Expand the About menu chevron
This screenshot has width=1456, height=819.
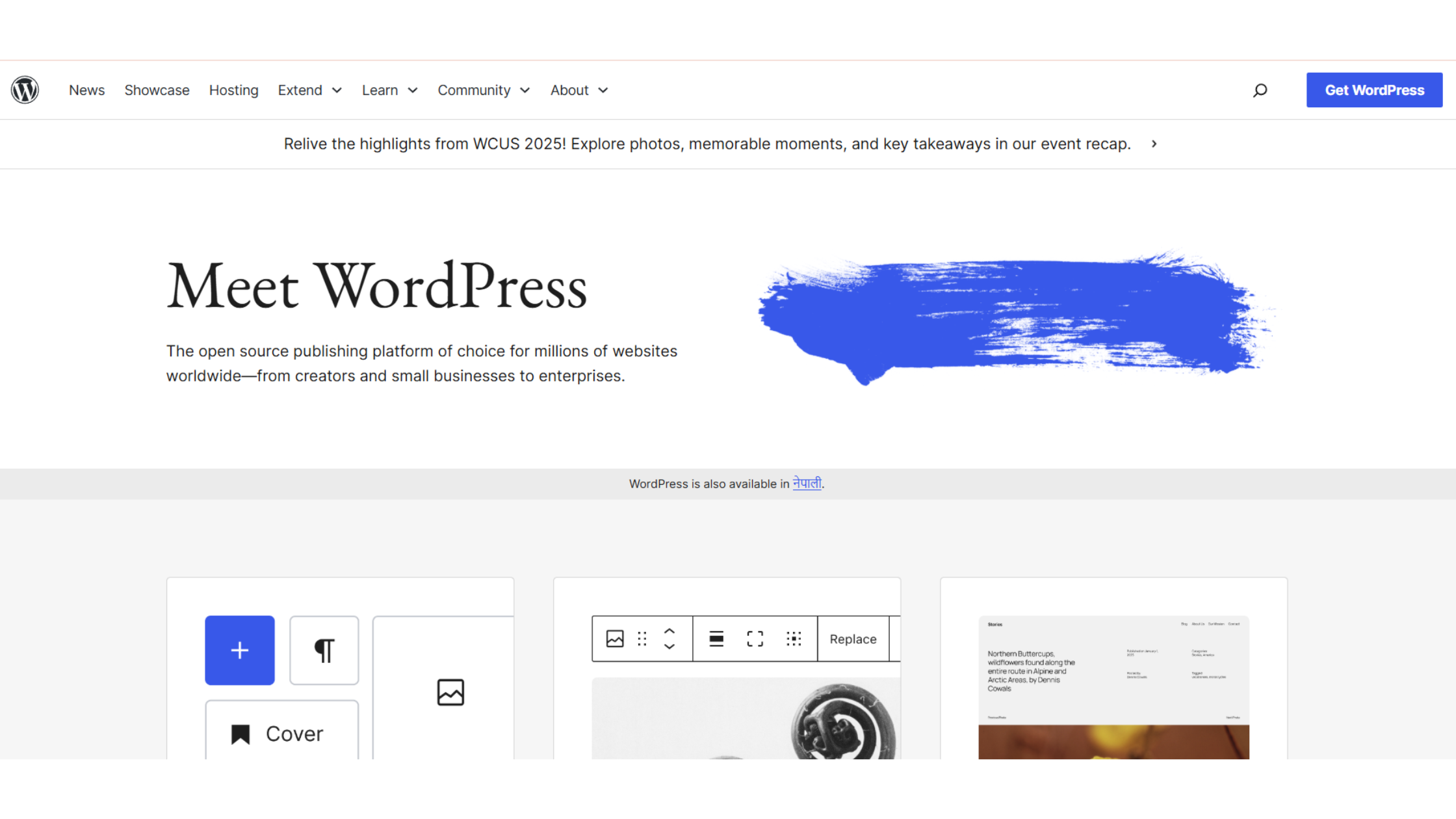pos(603,90)
